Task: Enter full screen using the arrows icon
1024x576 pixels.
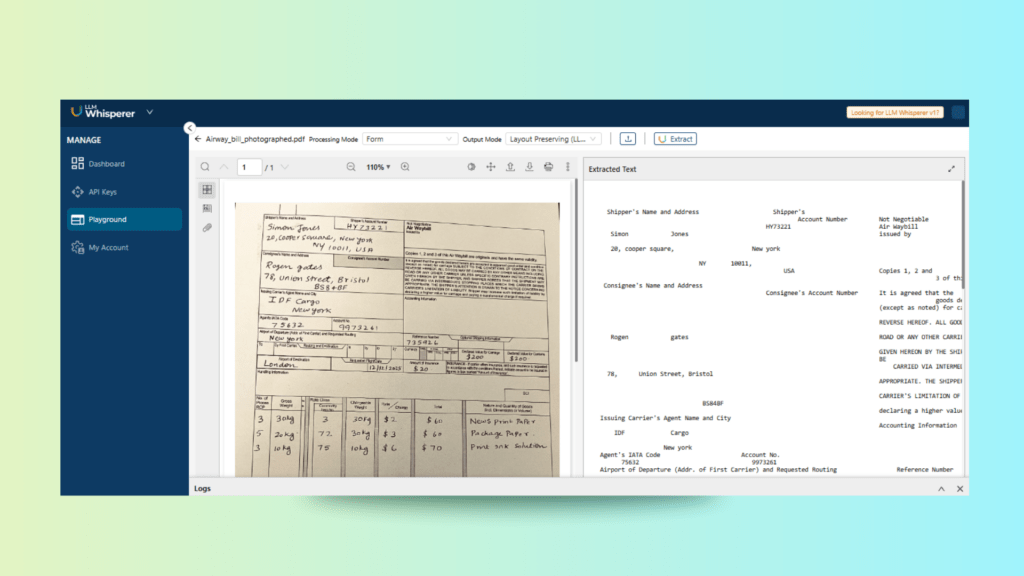Action: (491, 167)
